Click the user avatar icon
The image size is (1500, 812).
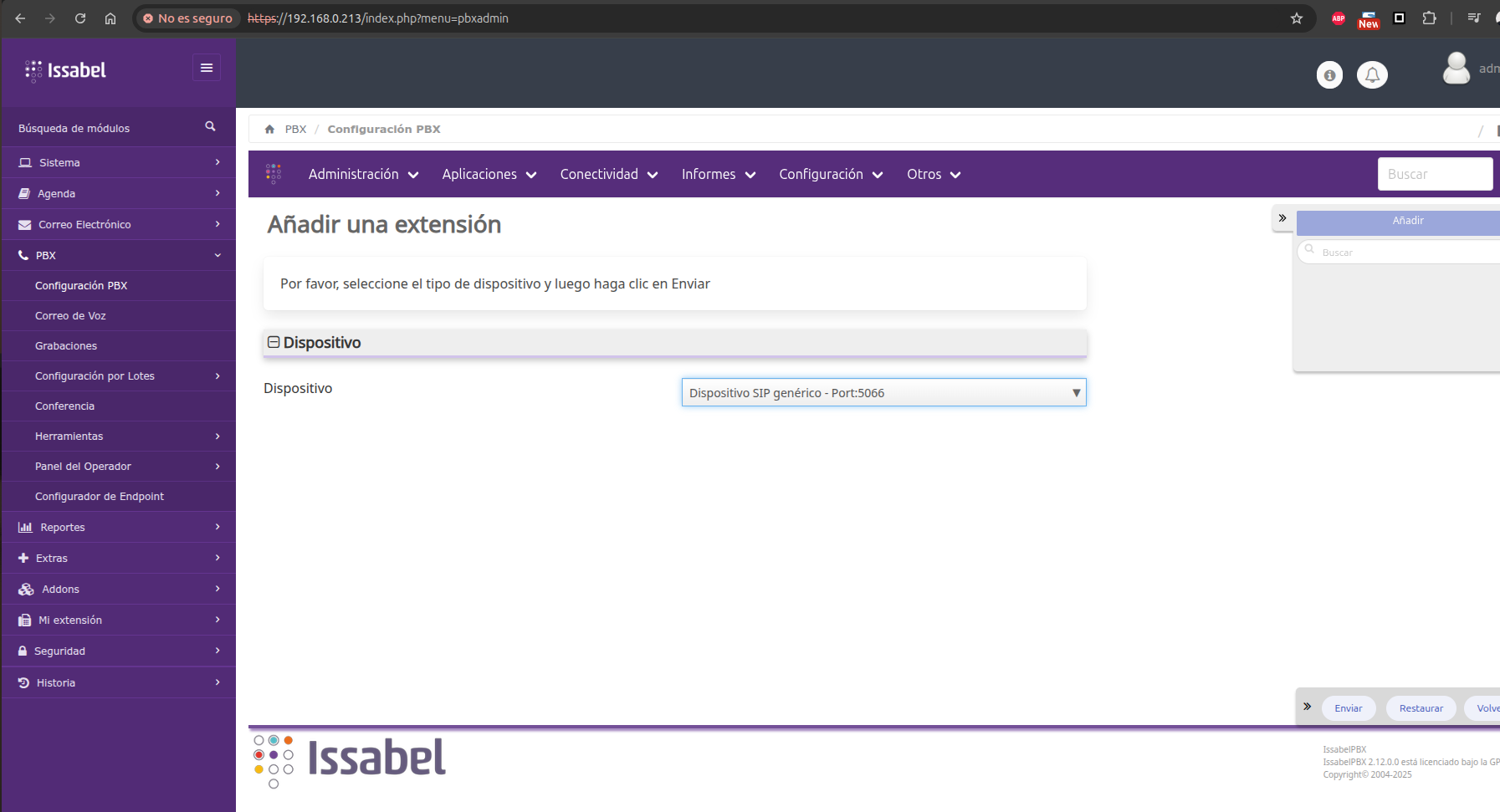point(1456,69)
